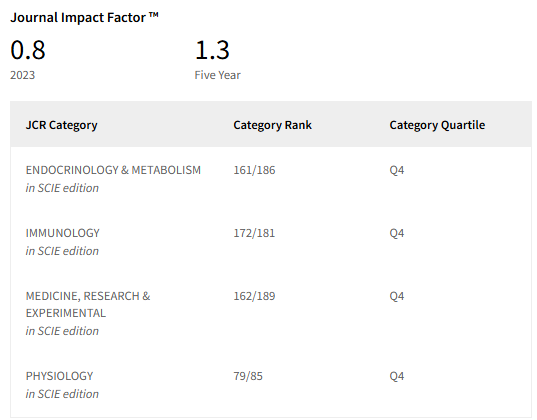Click the Category Rank column header
This screenshot has height=420, width=537.
(273, 125)
